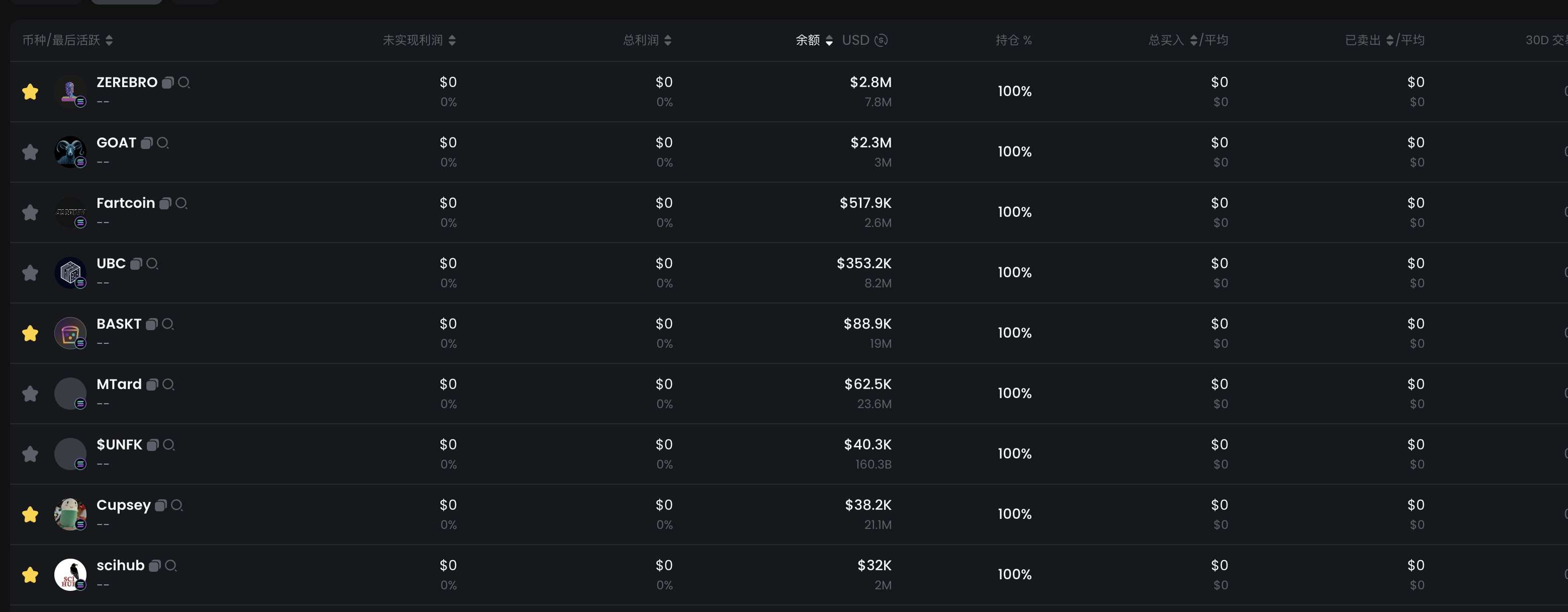
Task: Click the magnifier icon next to BASKT
Action: pos(168,324)
